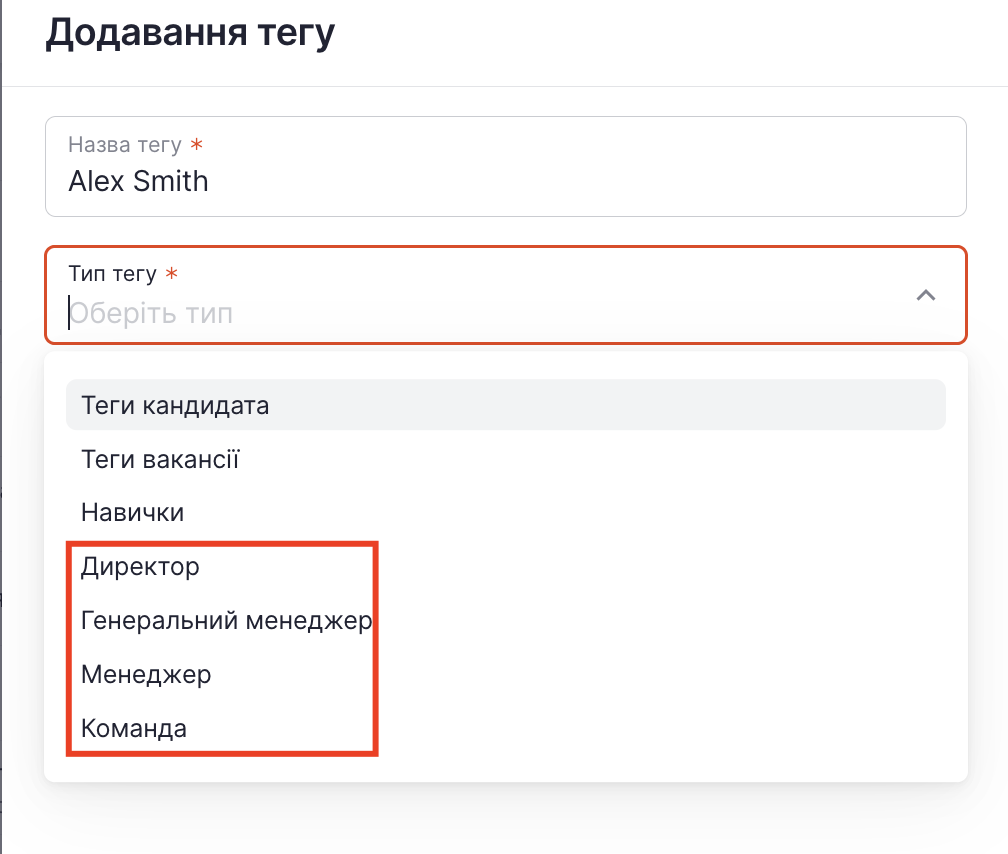Click the Оберіть тип placeholder text

(x=151, y=314)
